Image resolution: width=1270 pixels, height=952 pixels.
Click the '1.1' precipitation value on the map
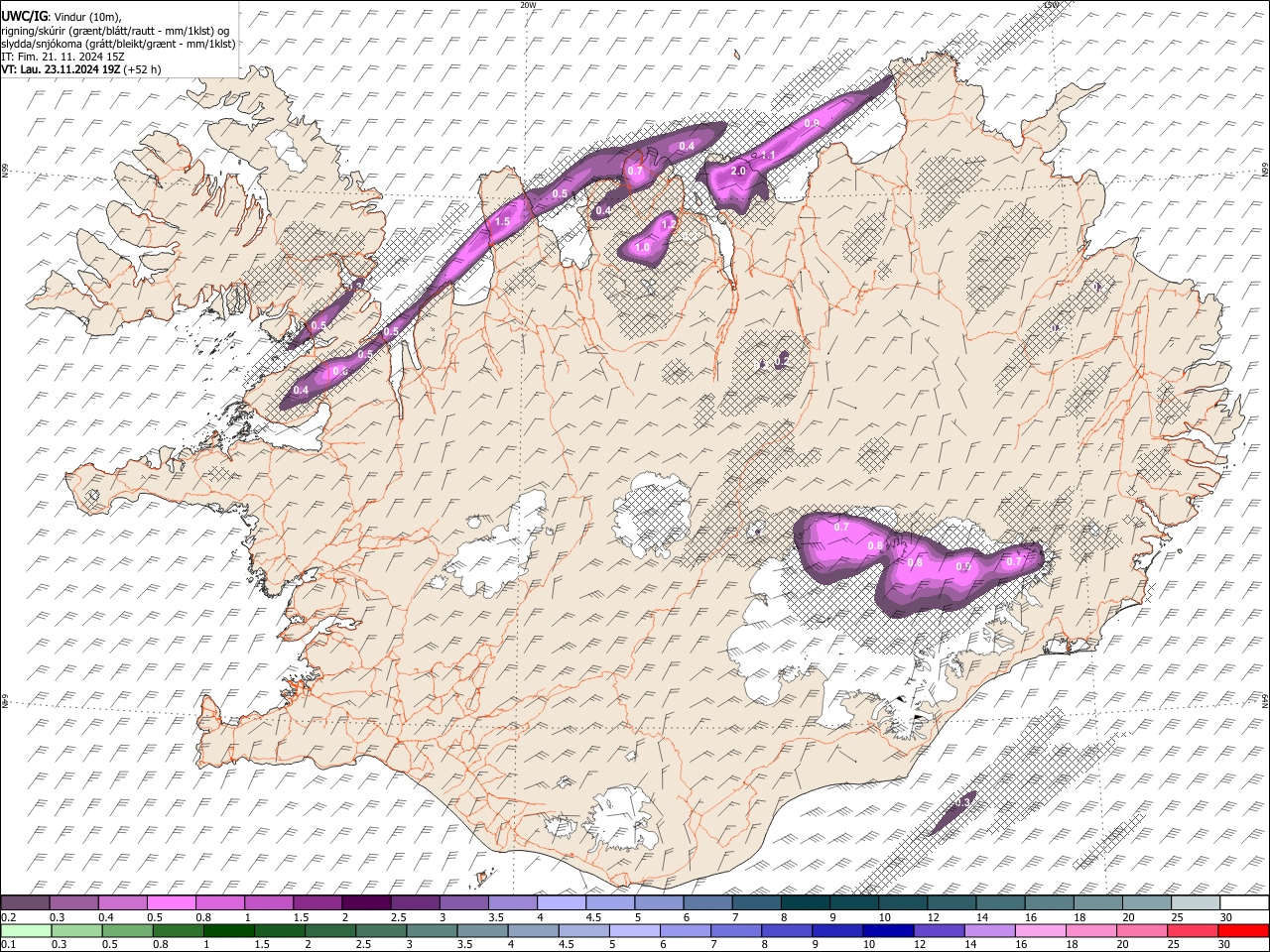767,156
